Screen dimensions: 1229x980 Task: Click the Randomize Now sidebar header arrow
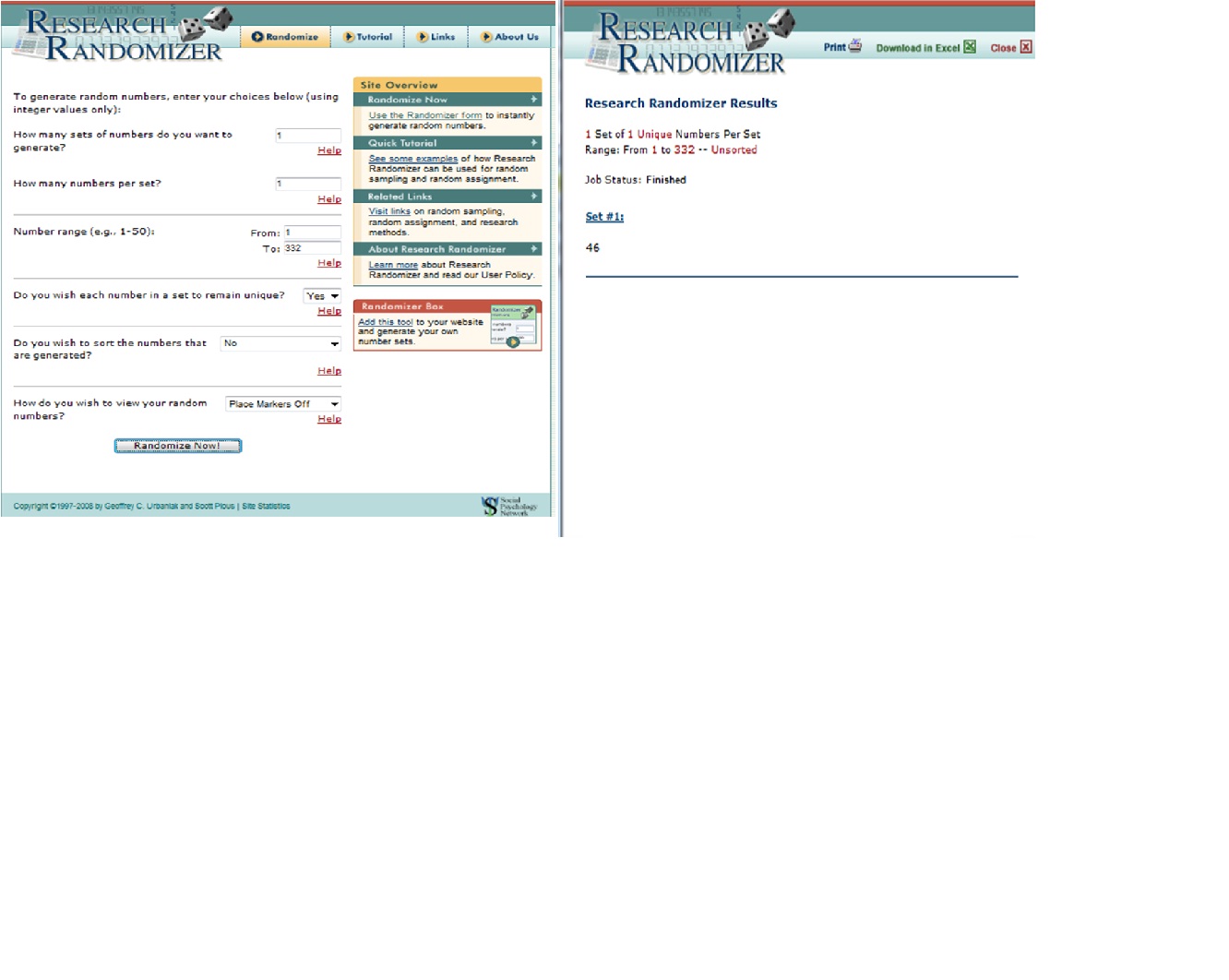533,99
